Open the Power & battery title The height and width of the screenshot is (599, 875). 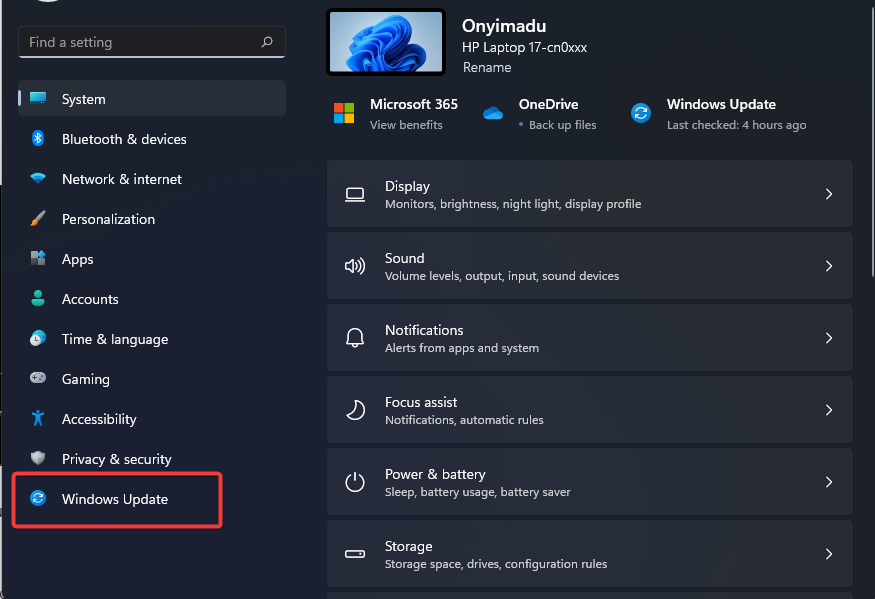pos(435,474)
